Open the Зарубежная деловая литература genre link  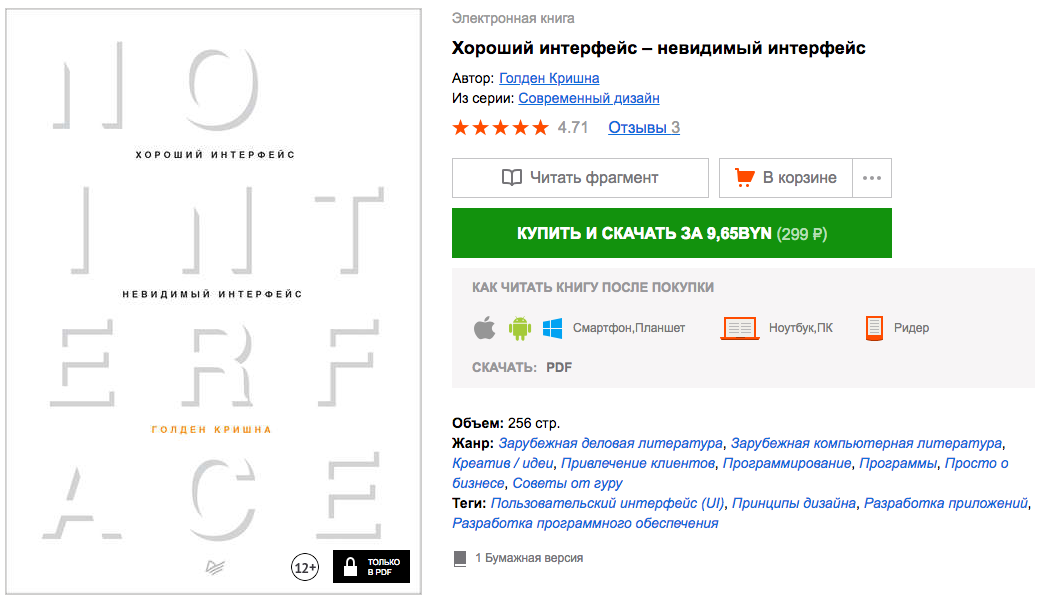click(610, 443)
